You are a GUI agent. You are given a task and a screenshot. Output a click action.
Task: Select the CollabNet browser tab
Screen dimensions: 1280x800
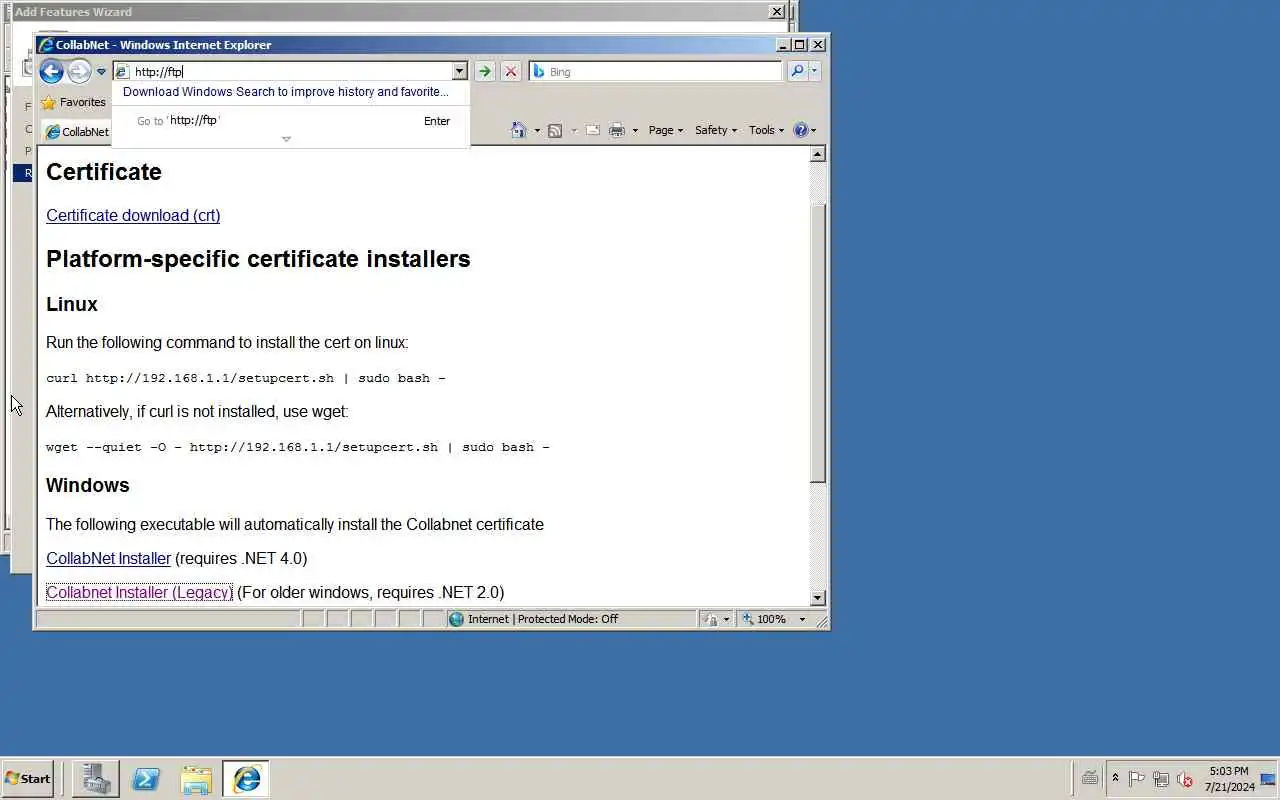[x=76, y=132]
